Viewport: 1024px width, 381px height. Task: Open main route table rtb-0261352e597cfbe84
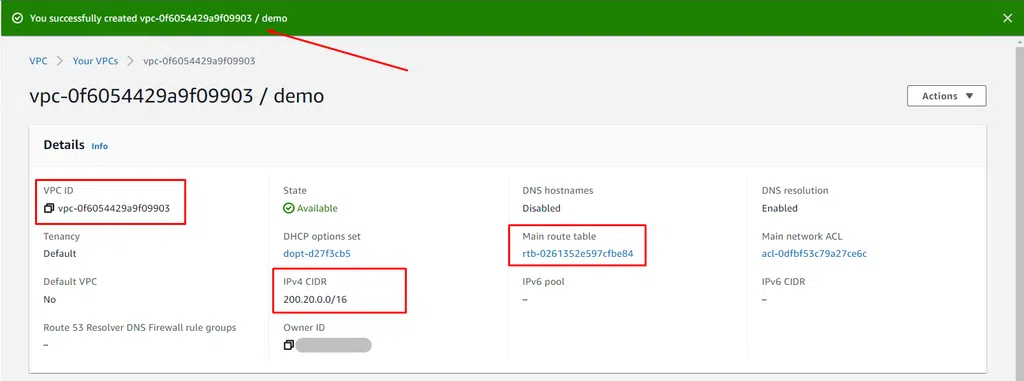[x=578, y=254]
